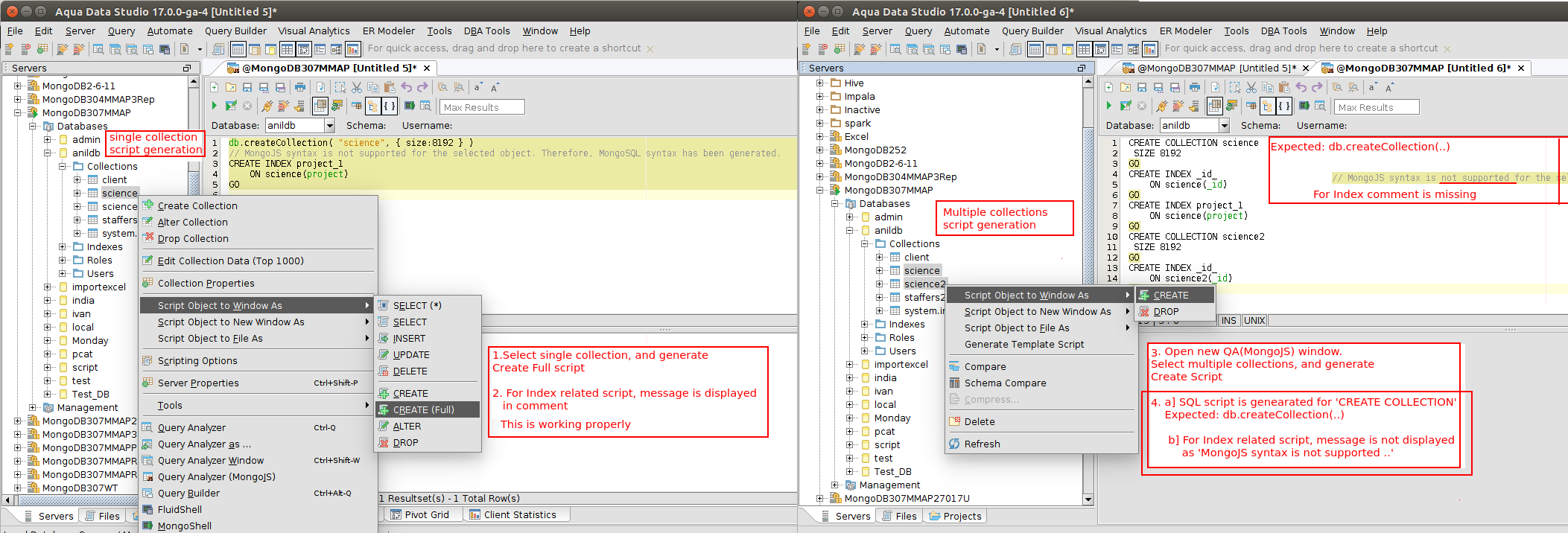Click Increase font size icon in right window
The width and height of the screenshot is (1568, 533).
[x=1389, y=87]
